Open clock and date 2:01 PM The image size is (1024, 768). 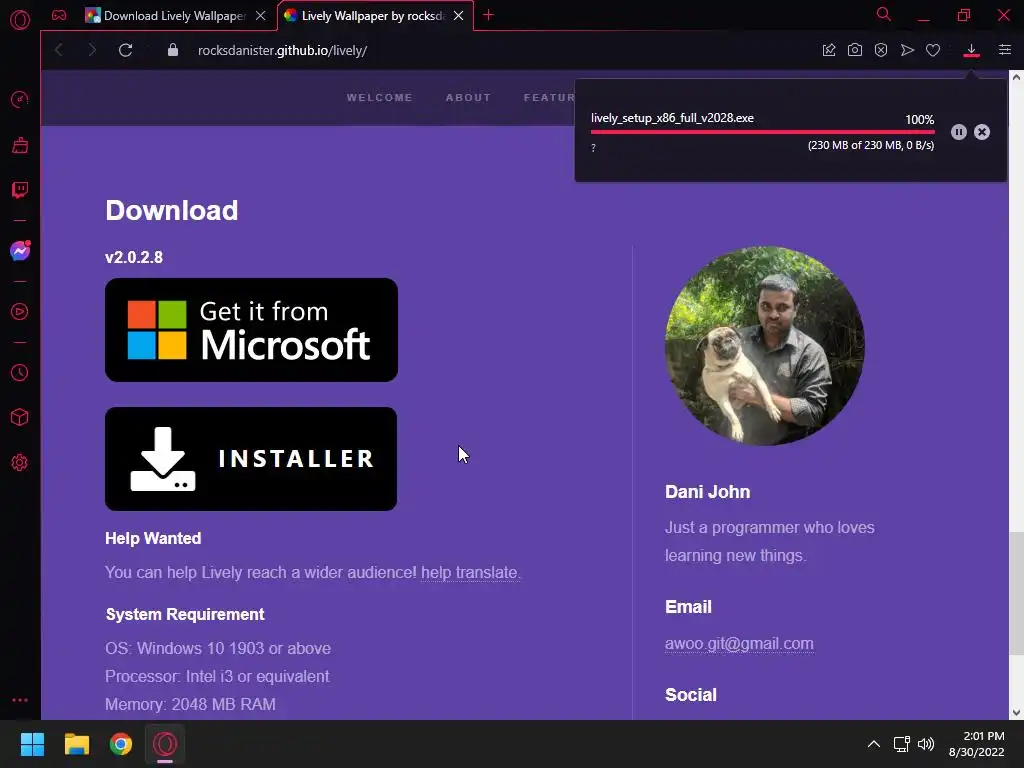pyautogui.click(x=976, y=744)
